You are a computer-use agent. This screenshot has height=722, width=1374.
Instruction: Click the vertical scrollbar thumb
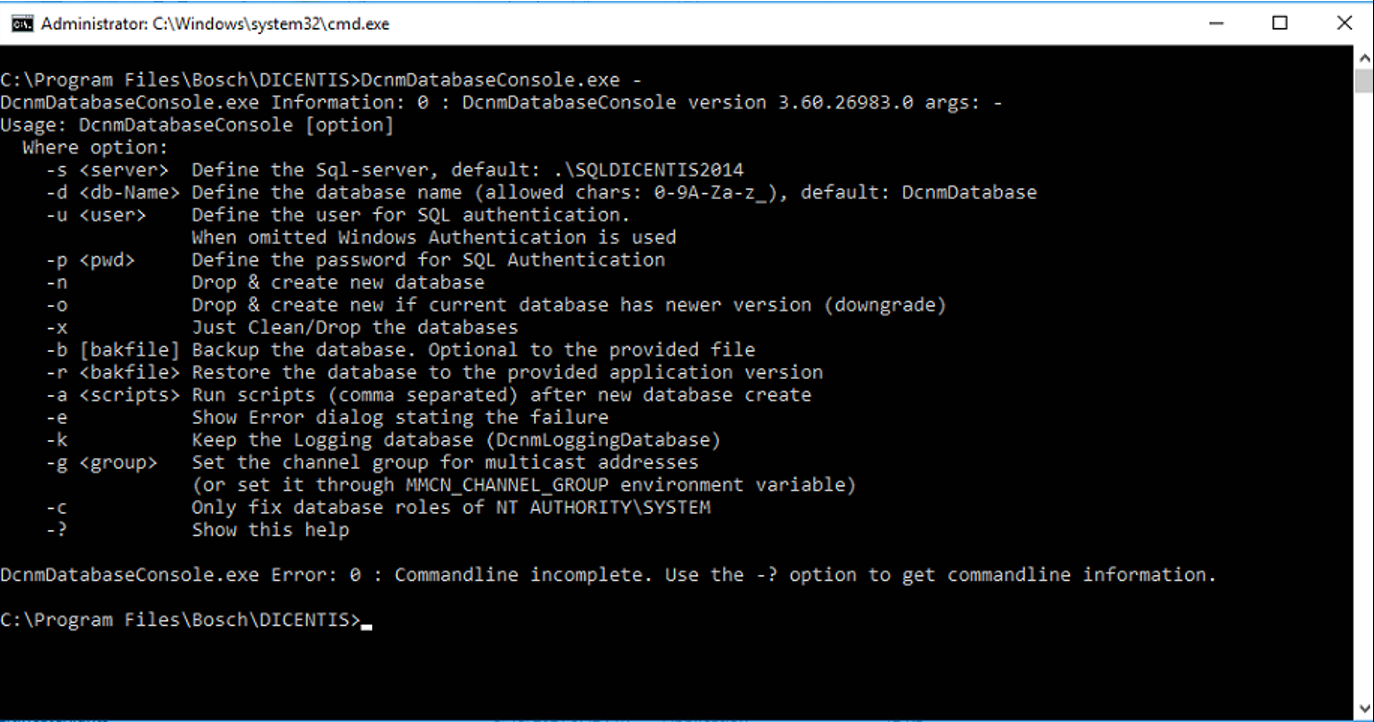1363,80
